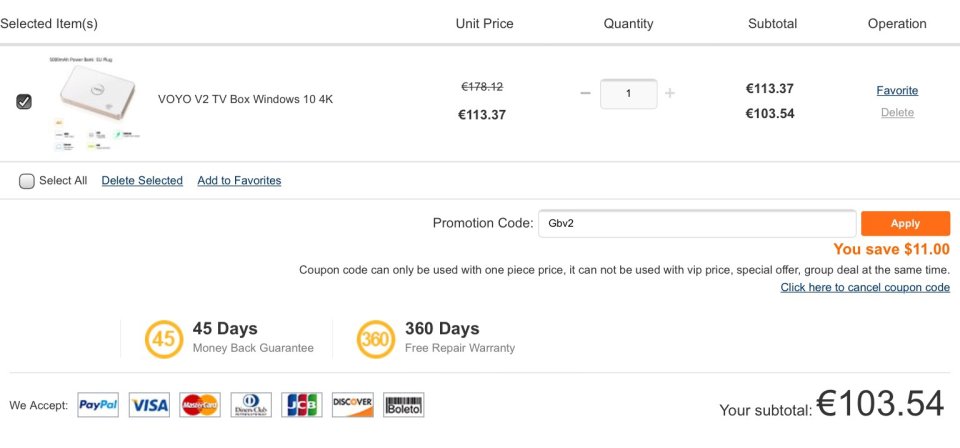Click the Delete Selected link

[142, 181]
